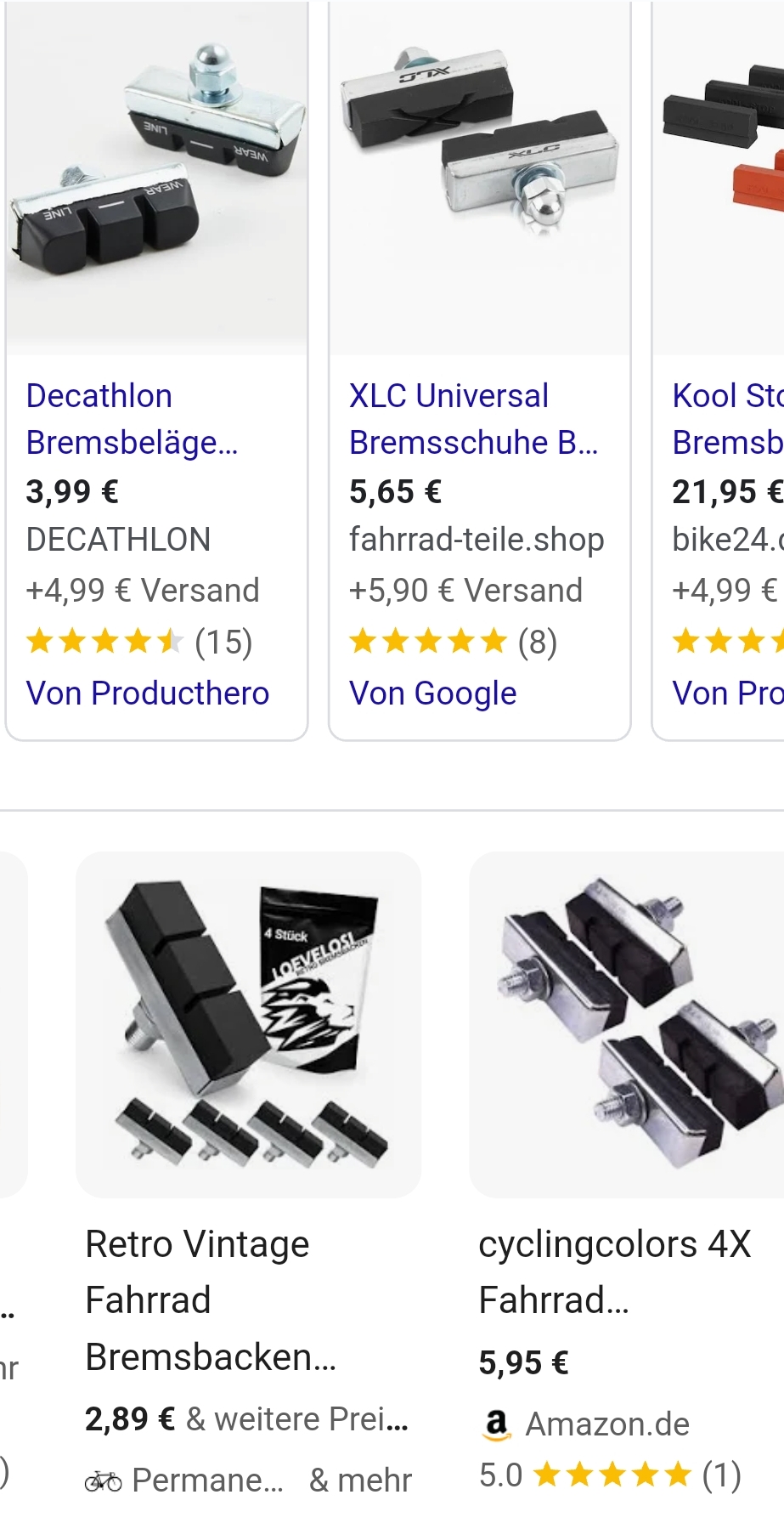Open cyclingcolors 4X Fahrrad title
784x1523 pixels.
point(614,1271)
